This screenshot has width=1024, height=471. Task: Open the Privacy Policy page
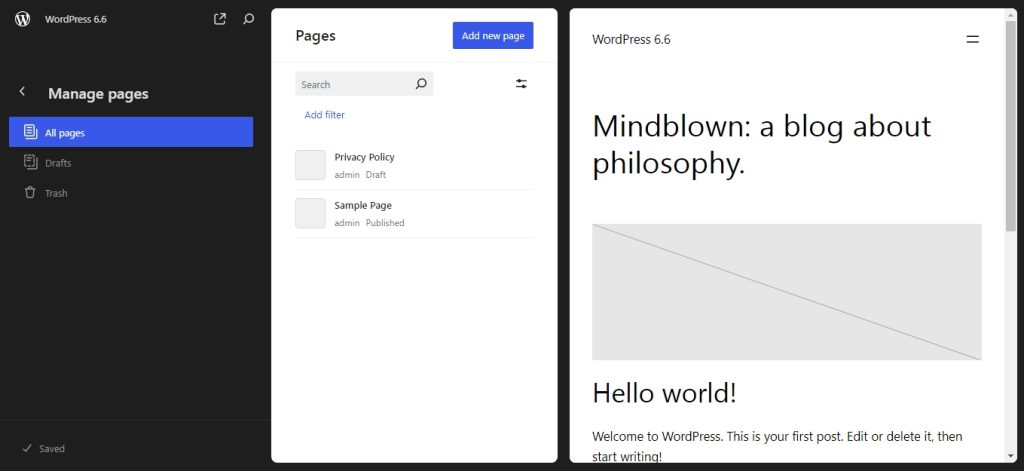pos(364,157)
